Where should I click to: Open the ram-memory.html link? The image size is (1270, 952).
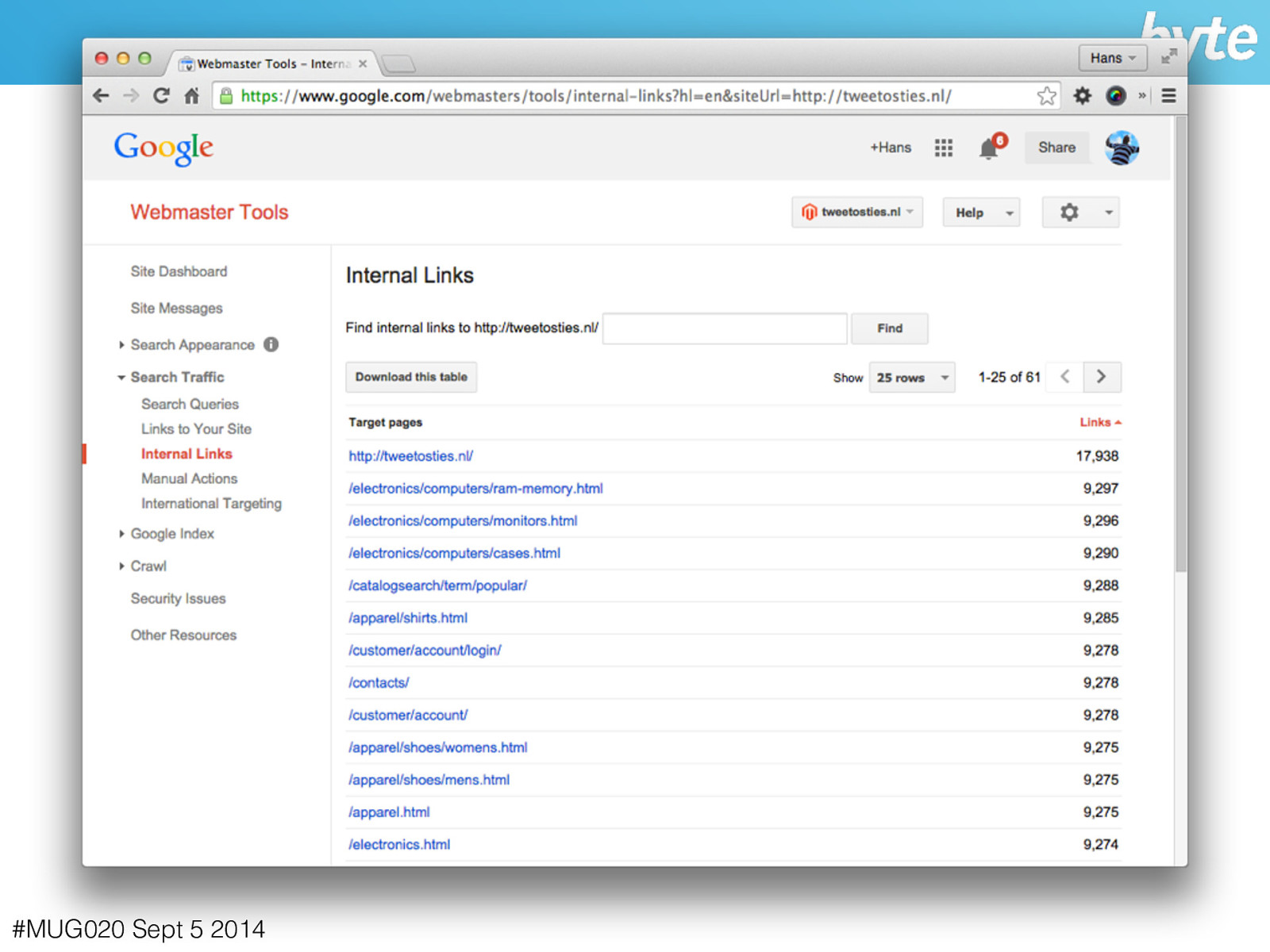click(x=475, y=489)
